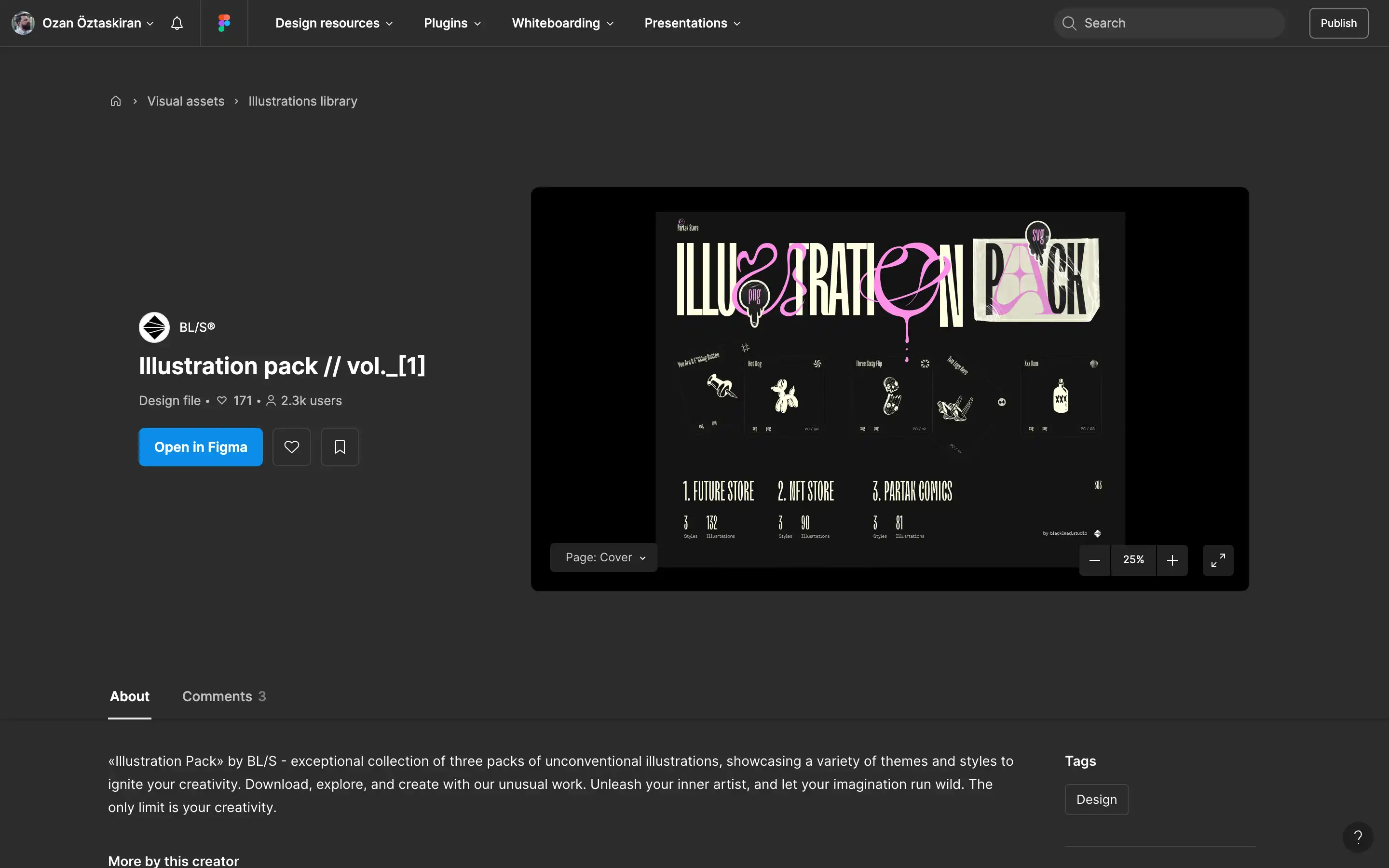
Task: Open the Presentations dropdown menu
Action: 692,23
